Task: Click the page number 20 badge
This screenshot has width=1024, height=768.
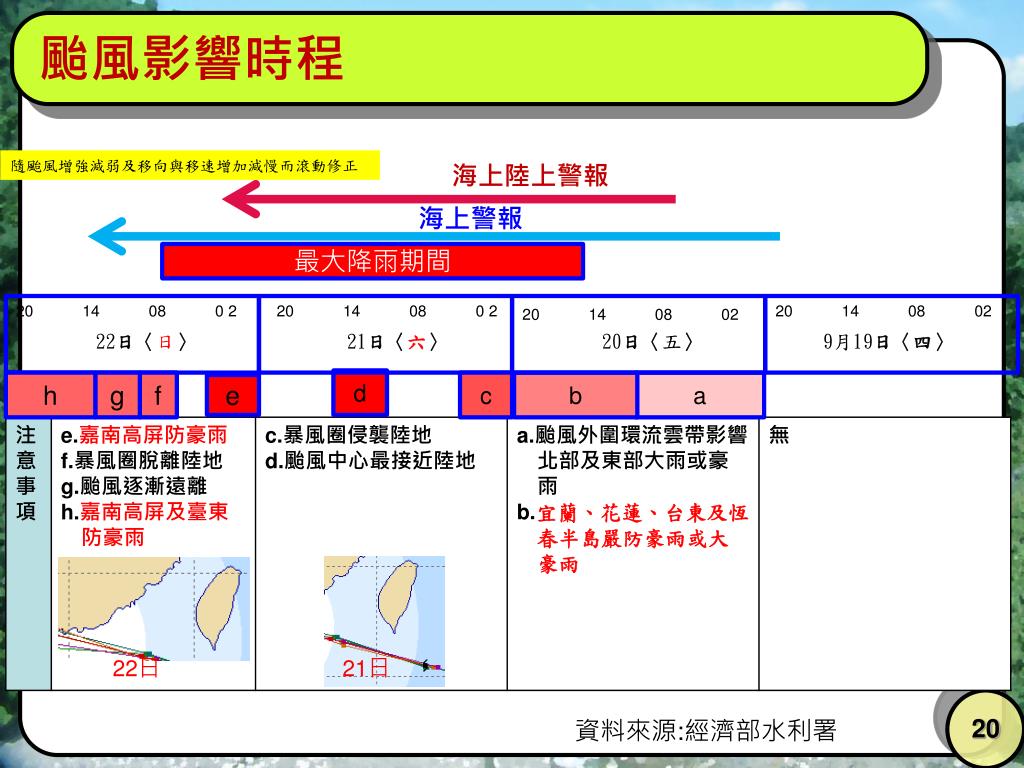Action: [985, 729]
